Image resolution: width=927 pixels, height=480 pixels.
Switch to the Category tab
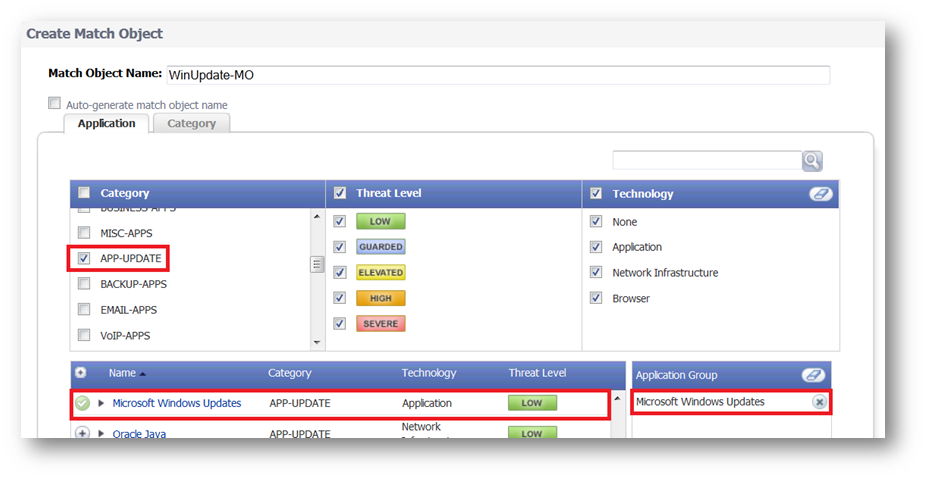click(191, 123)
